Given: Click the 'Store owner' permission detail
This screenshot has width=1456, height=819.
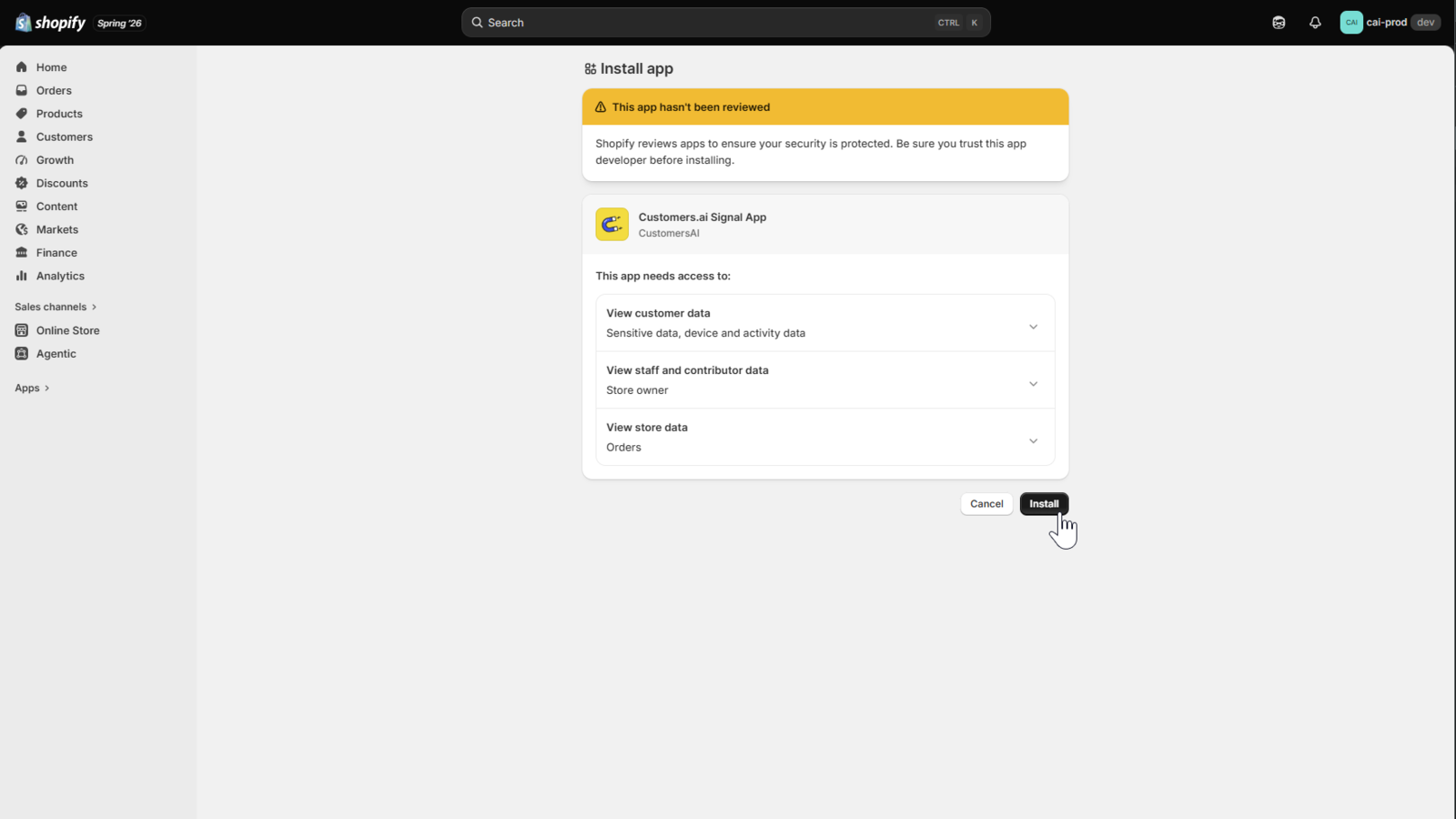Looking at the screenshot, I should tap(637, 390).
